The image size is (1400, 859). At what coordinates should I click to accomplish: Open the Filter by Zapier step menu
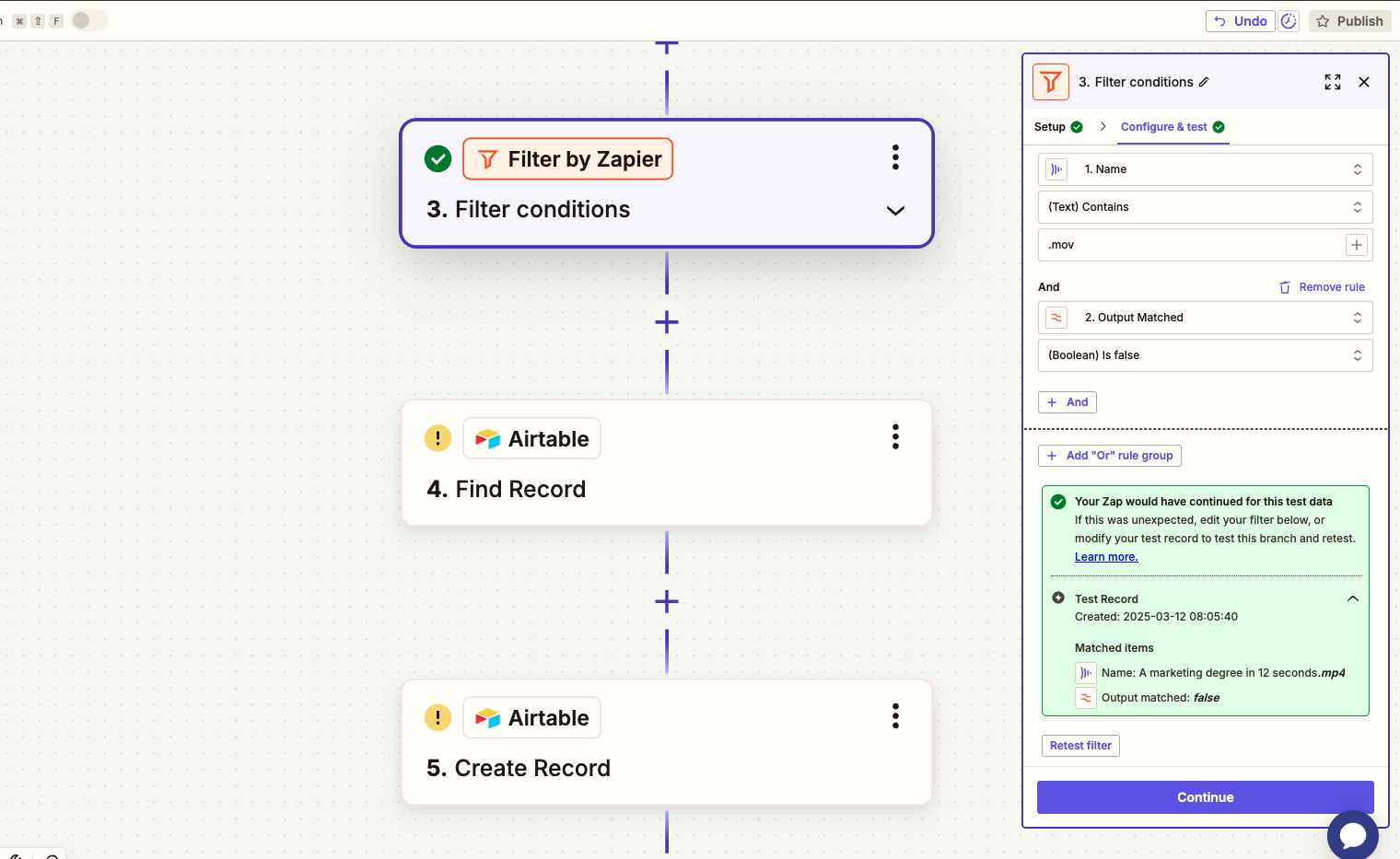coord(895,157)
